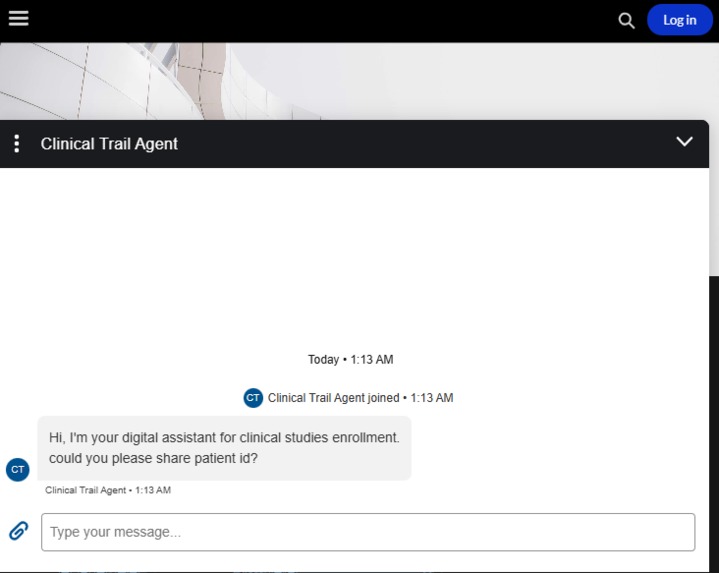This screenshot has width=719, height=573.
Task: Minimize chat with the chevron arrow
Action: tap(684, 142)
